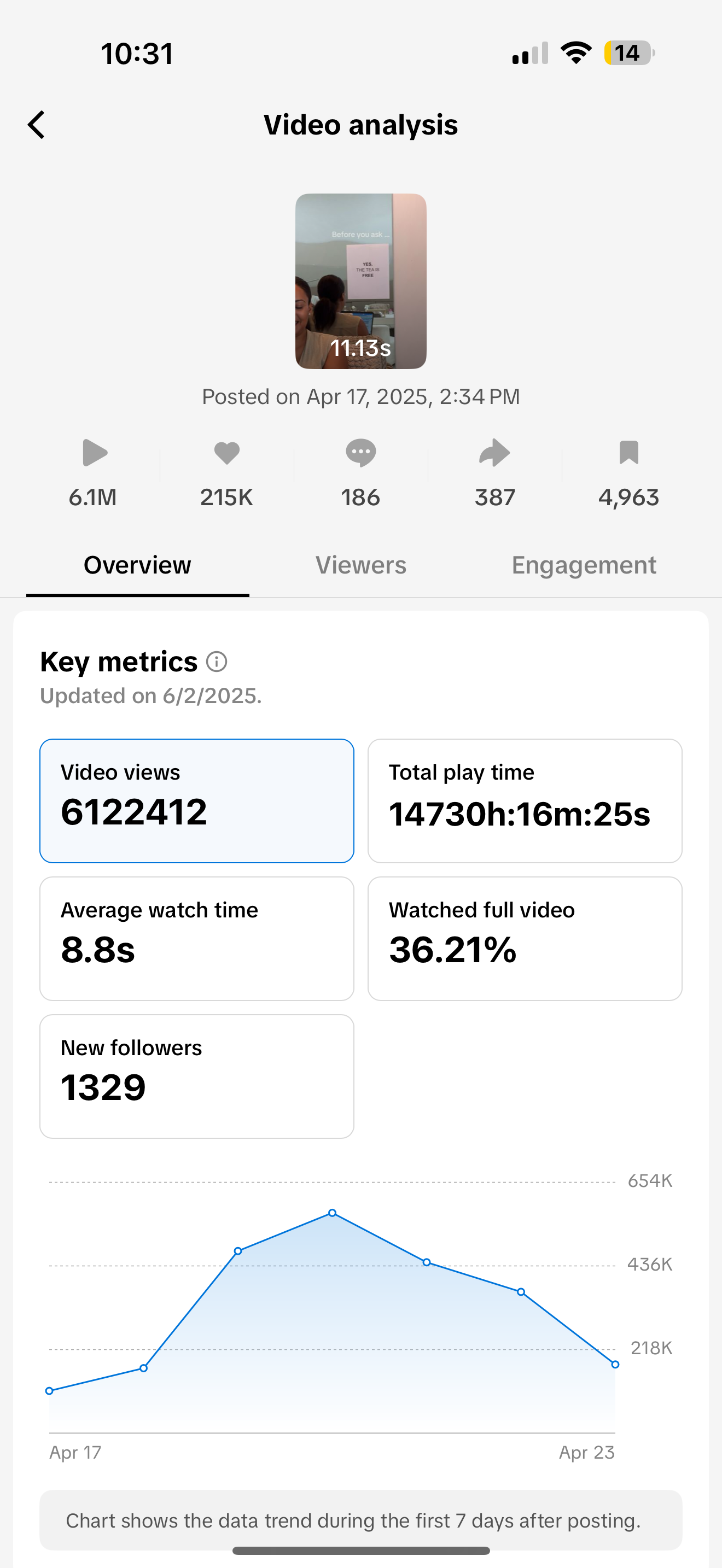
Task: Select the Video views metric card
Action: point(196,800)
